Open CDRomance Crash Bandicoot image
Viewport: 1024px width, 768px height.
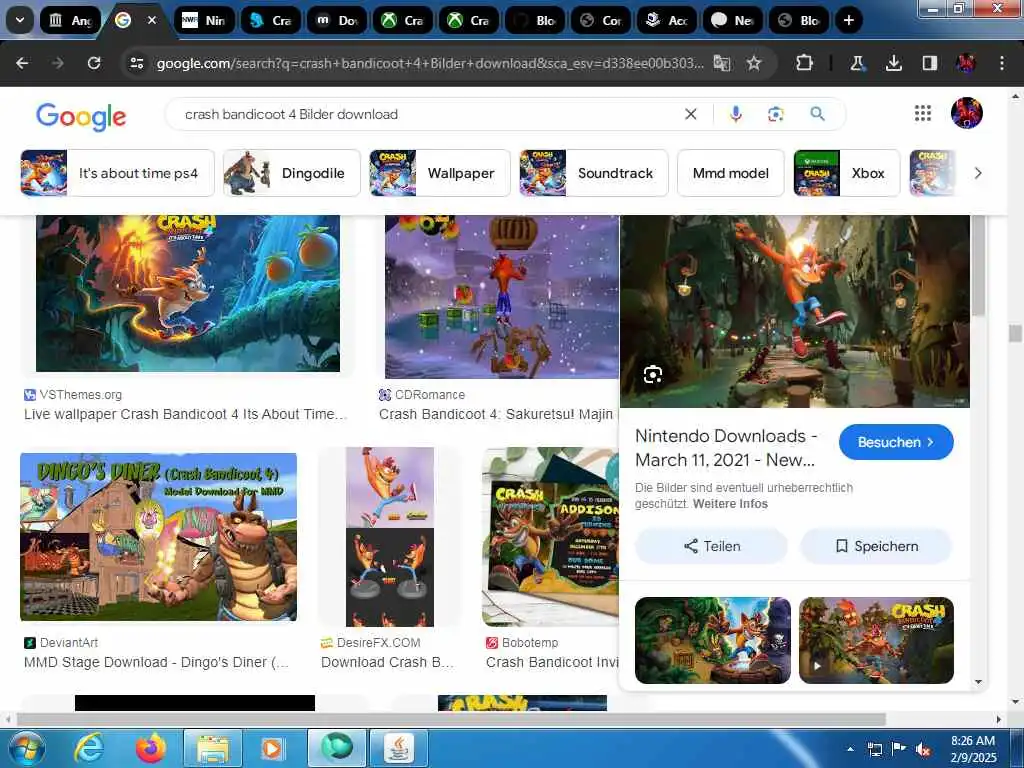coord(502,296)
